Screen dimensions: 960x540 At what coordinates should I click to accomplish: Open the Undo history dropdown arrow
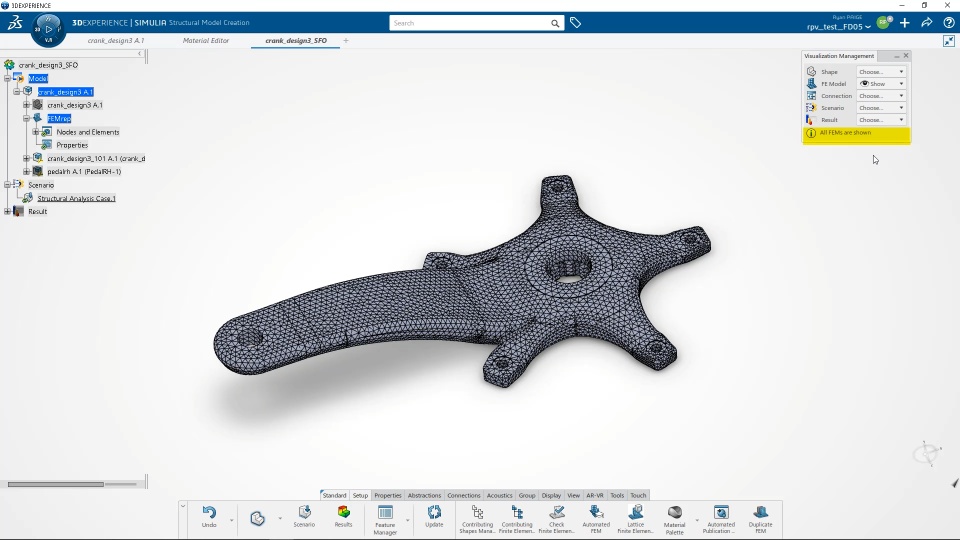point(231,519)
